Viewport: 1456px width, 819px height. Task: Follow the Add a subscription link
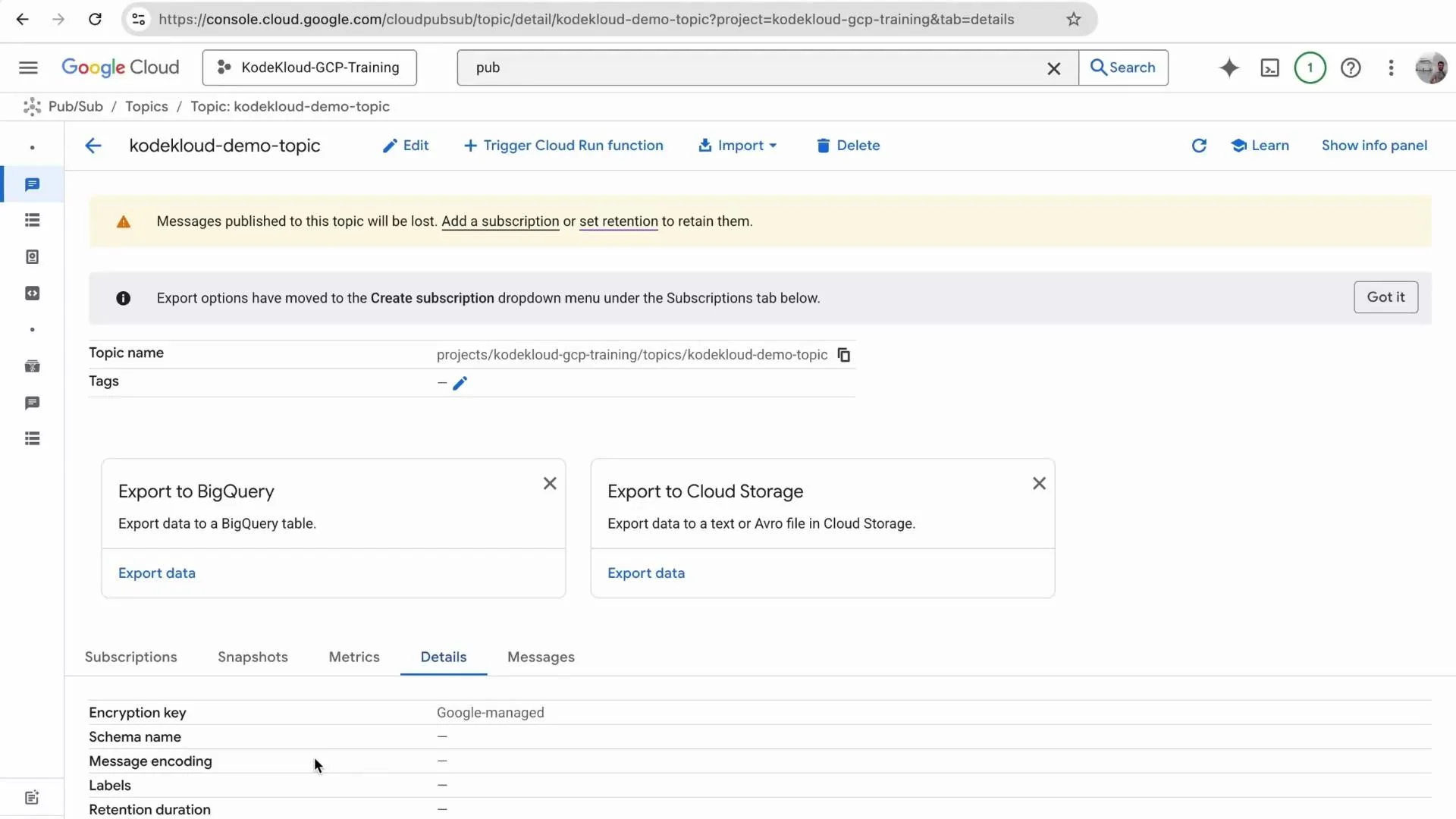click(x=500, y=221)
